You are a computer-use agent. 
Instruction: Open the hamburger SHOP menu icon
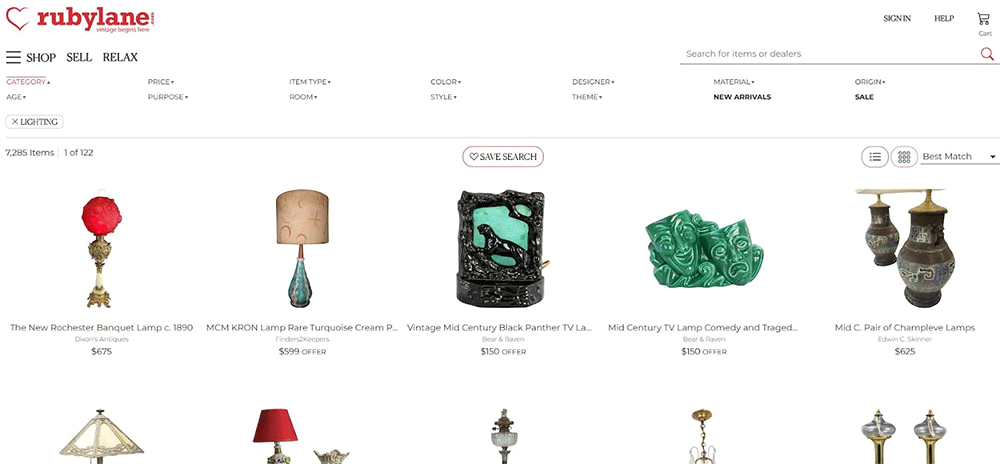[13, 57]
